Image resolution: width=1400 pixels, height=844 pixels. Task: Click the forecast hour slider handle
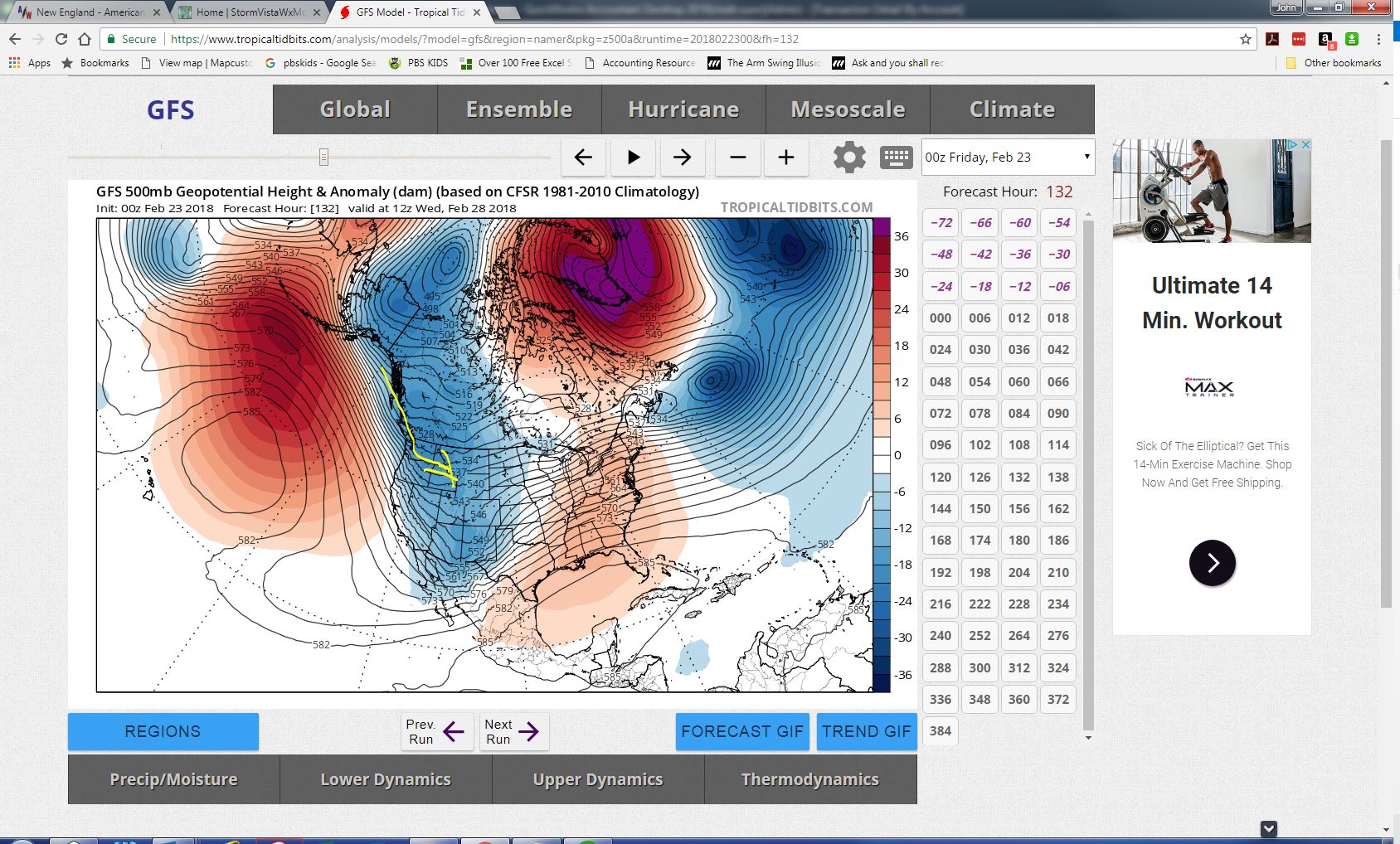323,157
